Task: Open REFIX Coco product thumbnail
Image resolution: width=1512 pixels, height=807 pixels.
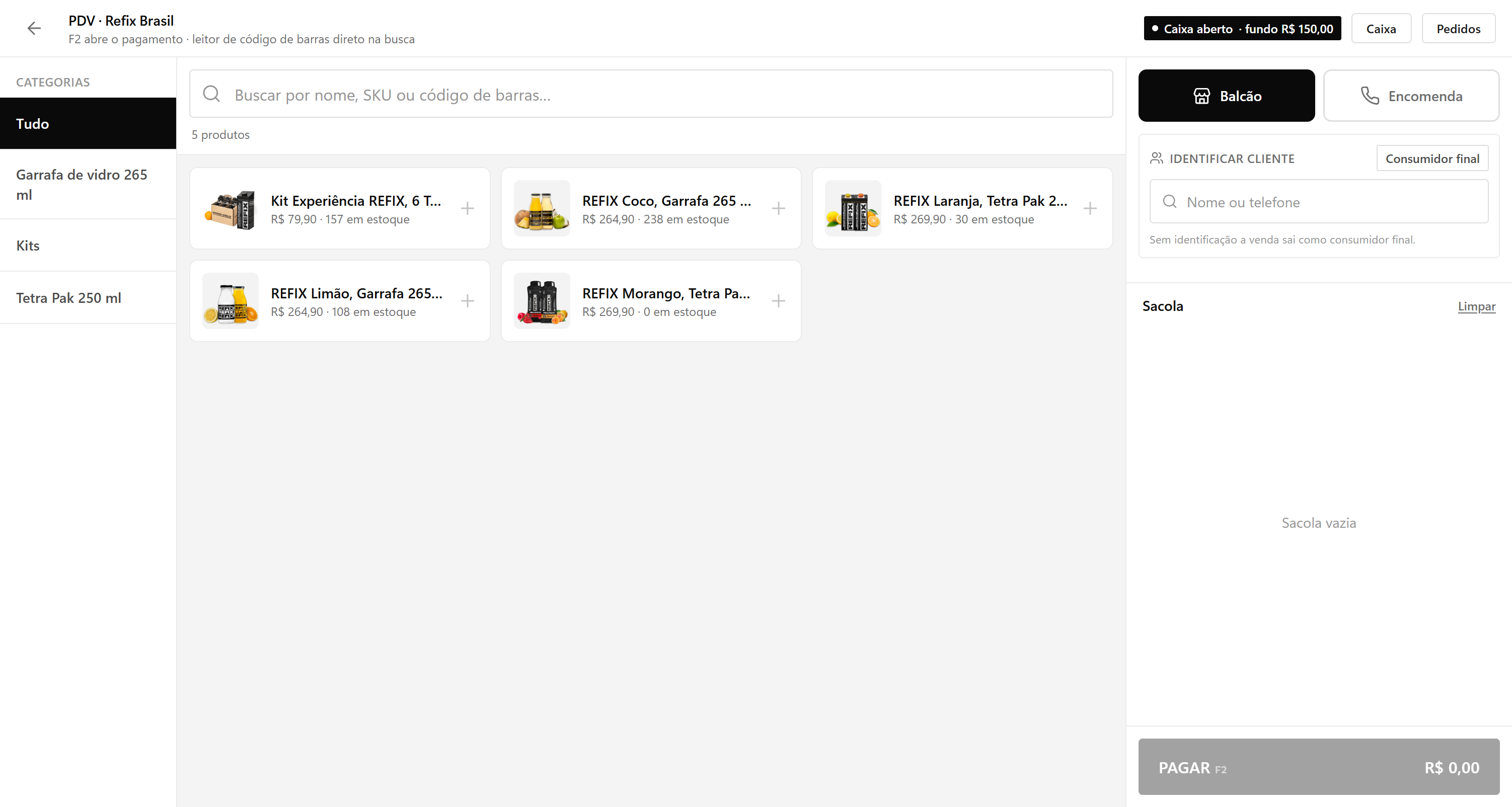Action: coord(542,208)
